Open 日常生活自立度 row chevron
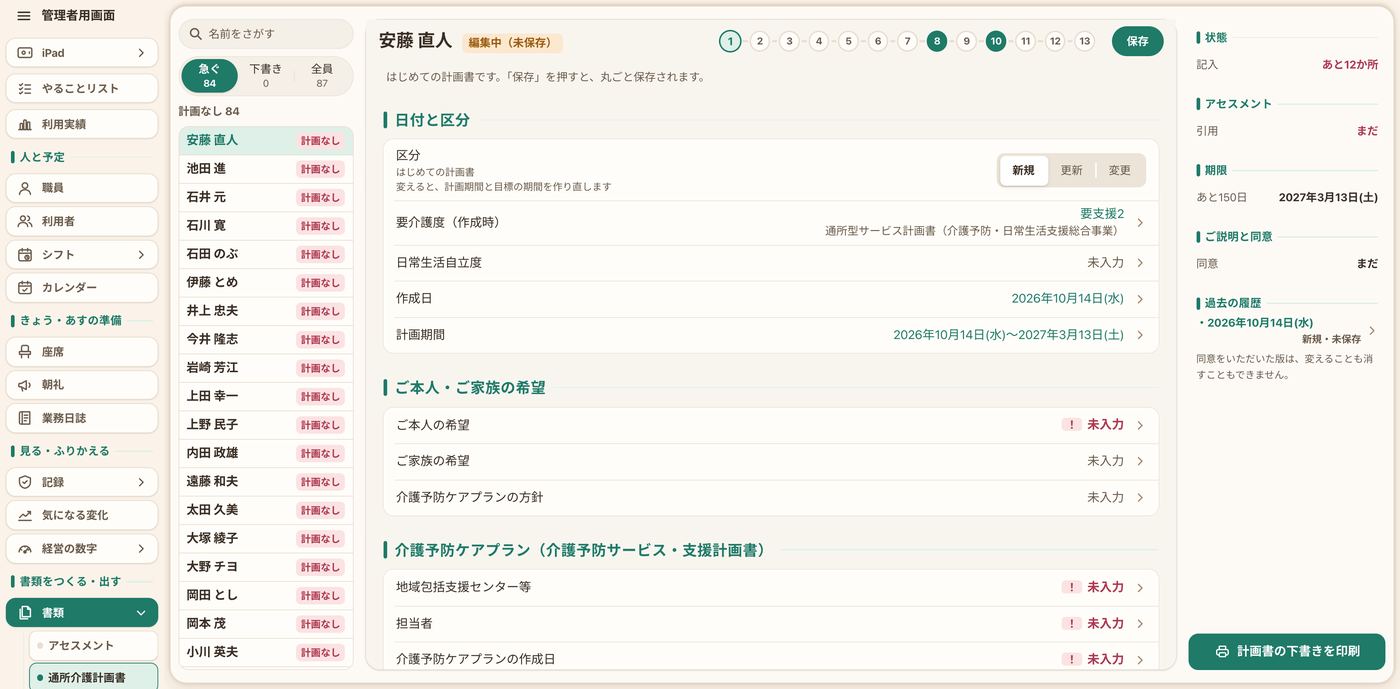 1140,263
